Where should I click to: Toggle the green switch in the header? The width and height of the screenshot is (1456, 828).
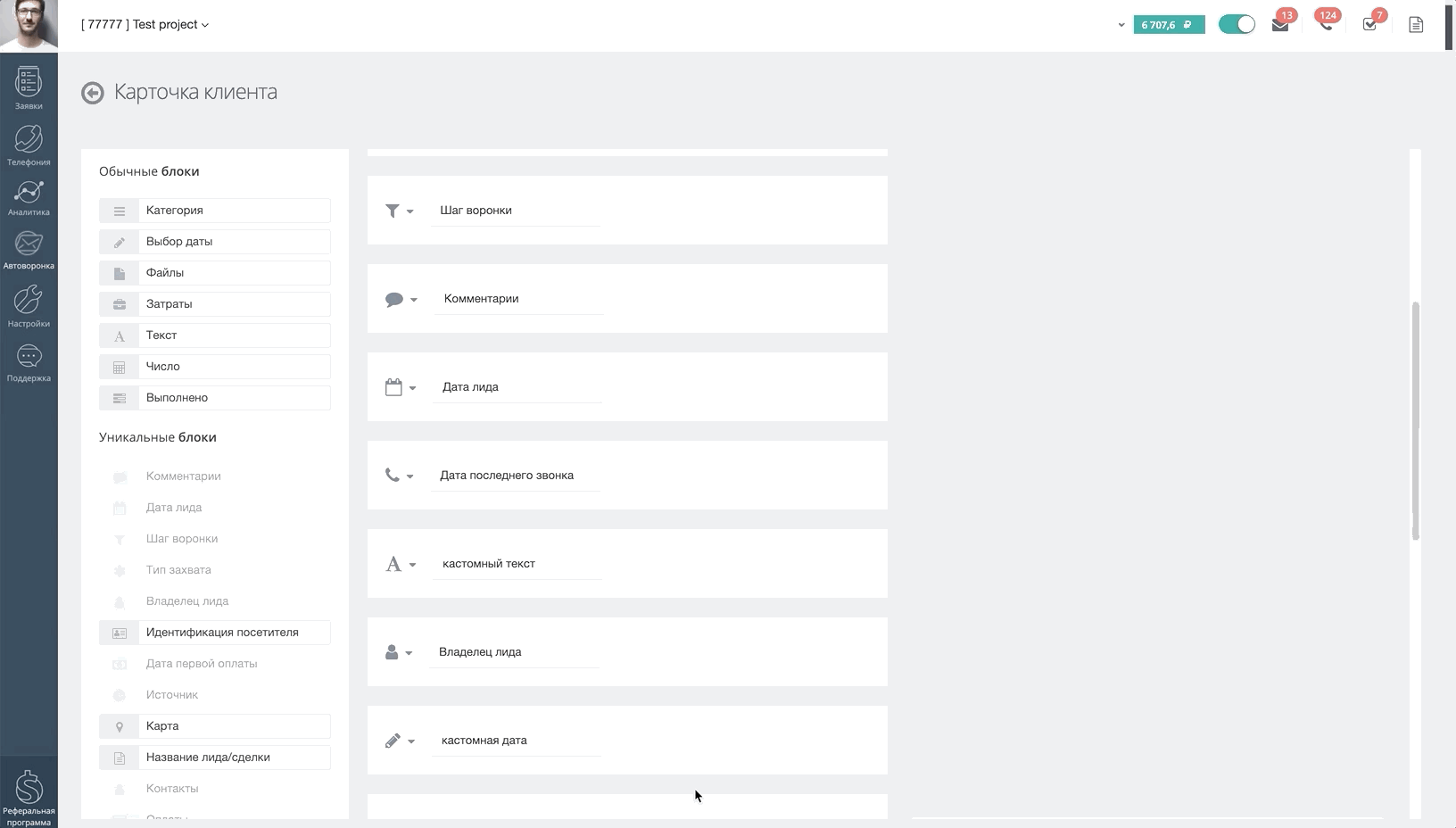(1237, 25)
